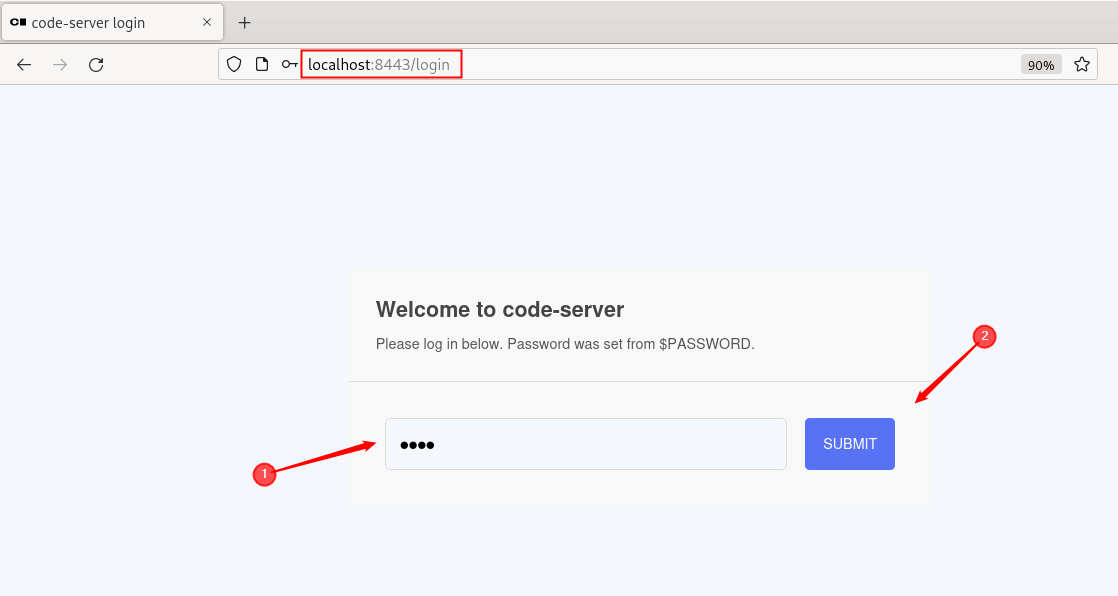Focus the password input field
This screenshot has width=1118, height=596.
[x=585, y=444]
